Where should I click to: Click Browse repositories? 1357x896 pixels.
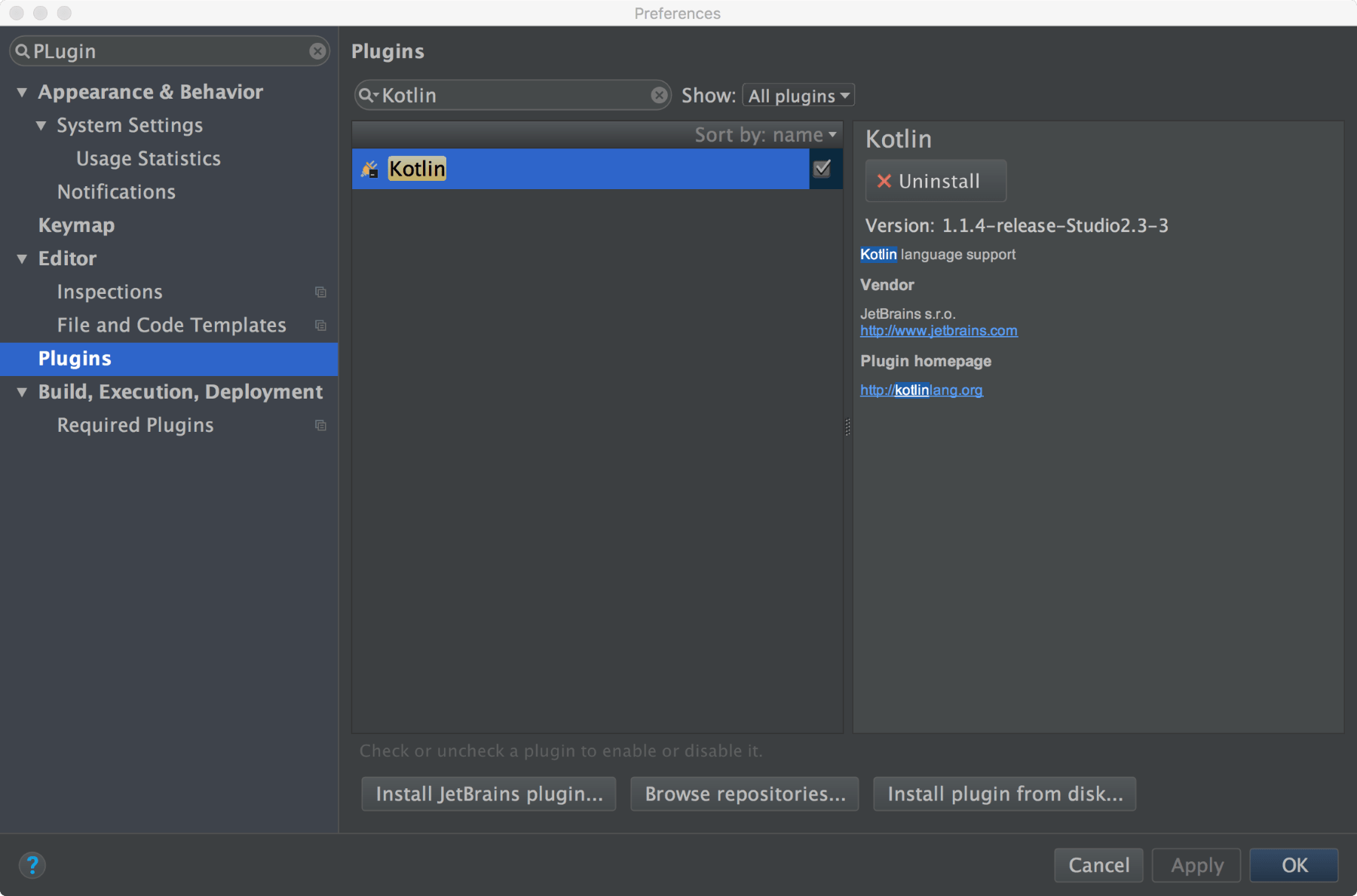(x=744, y=794)
